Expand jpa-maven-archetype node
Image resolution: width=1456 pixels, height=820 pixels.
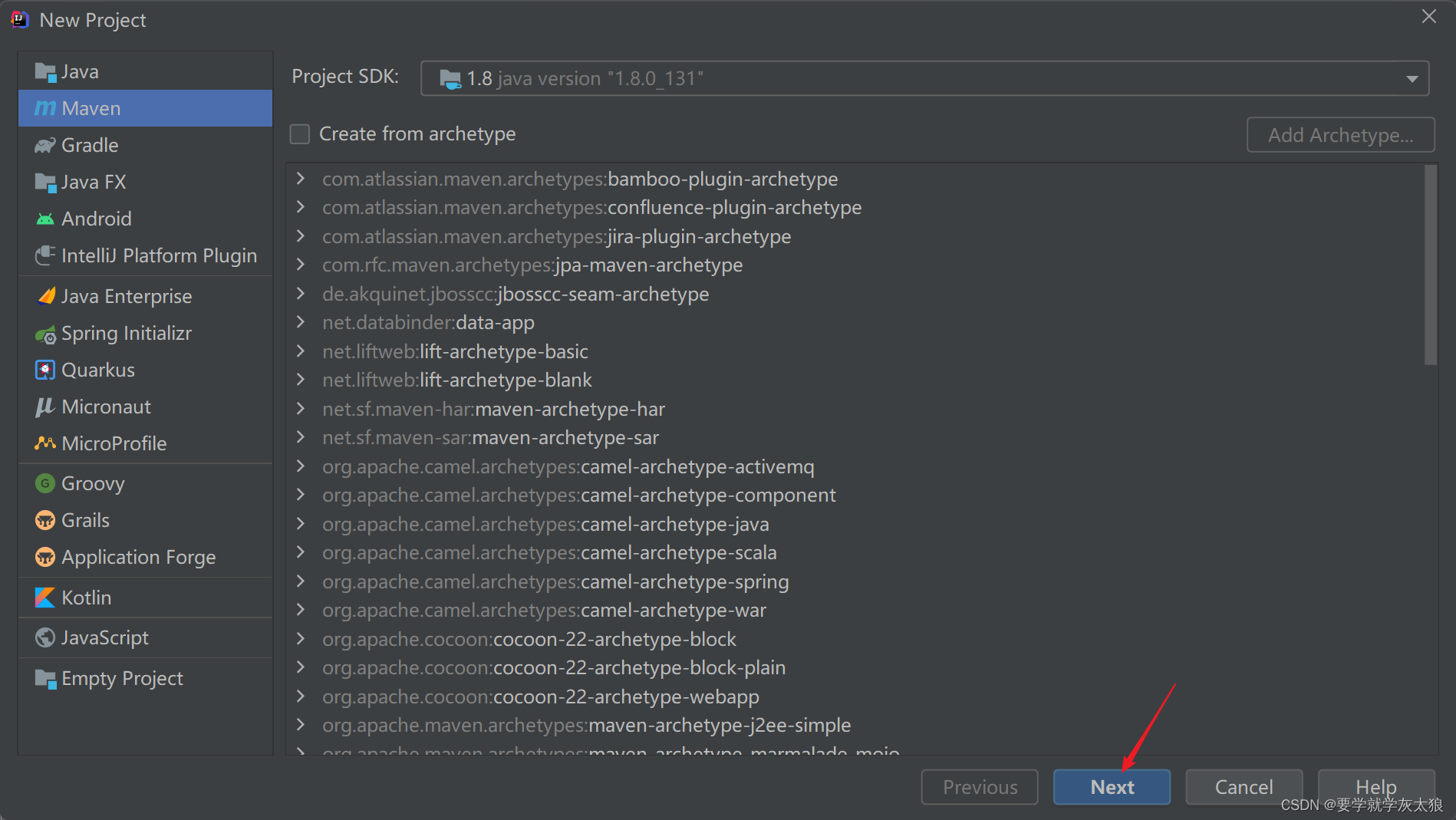tap(301, 265)
